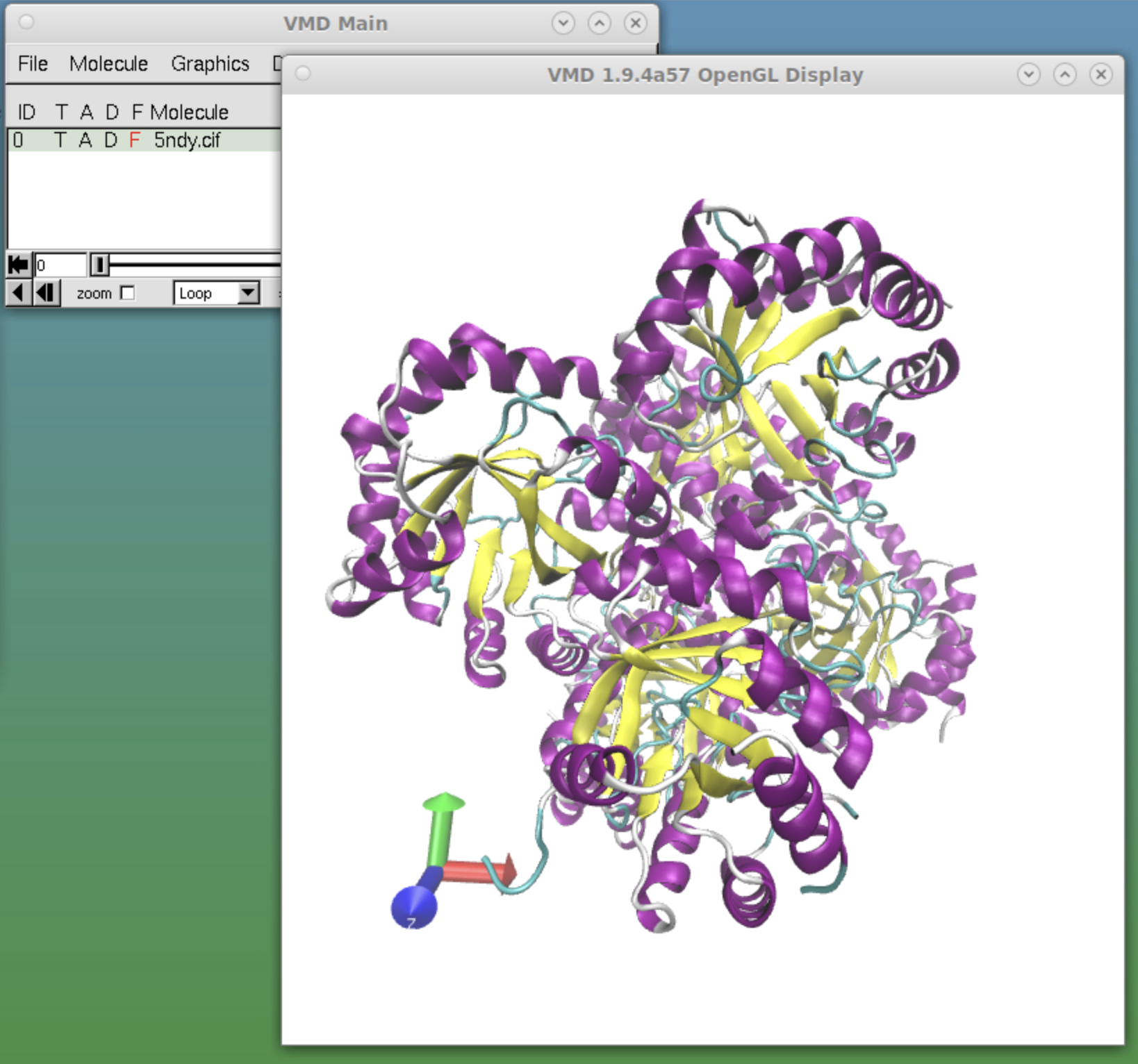Click the A flag icon beside 5ndy.cif
The width and height of the screenshot is (1138, 1064).
[x=85, y=140]
